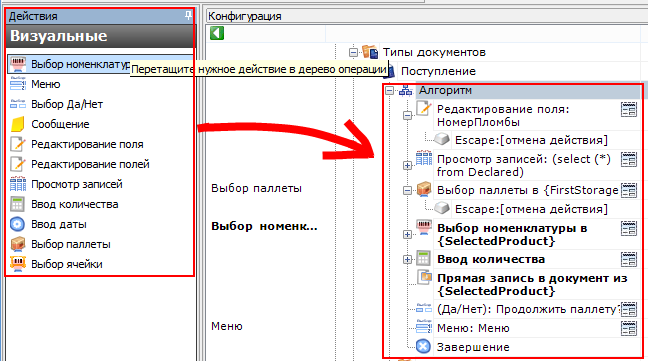This screenshot has width=648, height=361.
Task: Click the Алгоритм node label
Action: point(445,90)
